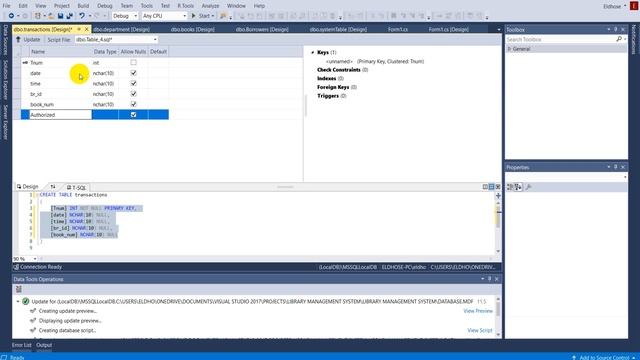Click the Properties panel auto-hide pin icon
The image size is (640, 360).
[x=616, y=167]
